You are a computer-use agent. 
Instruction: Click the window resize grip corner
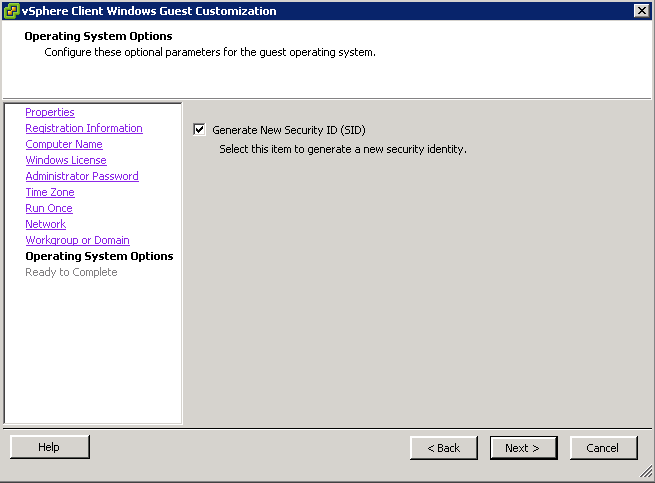point(646,472)
